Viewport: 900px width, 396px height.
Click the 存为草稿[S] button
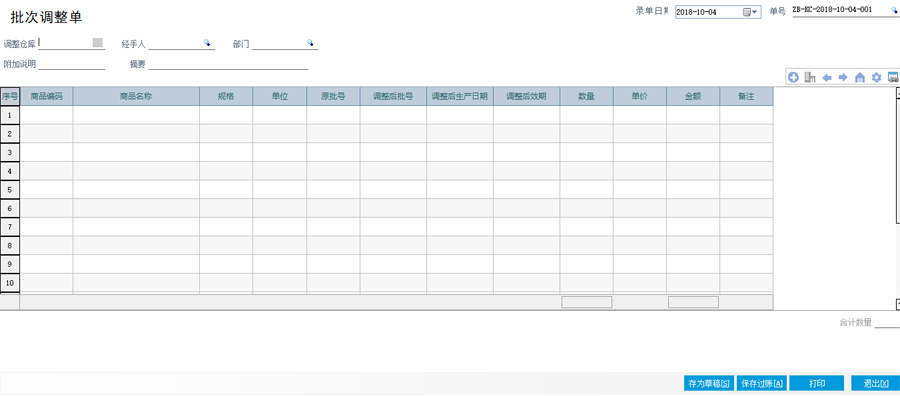(x=709, y=383)
